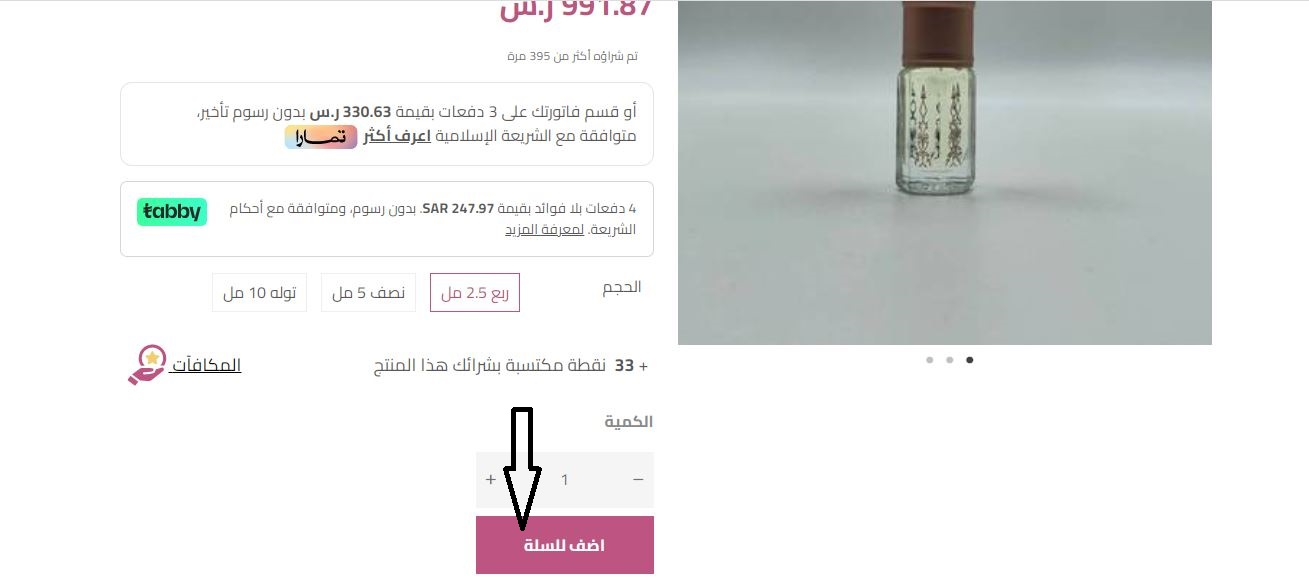
Task: Jump to the leftmost carousel dot
Action: [930, 360]
